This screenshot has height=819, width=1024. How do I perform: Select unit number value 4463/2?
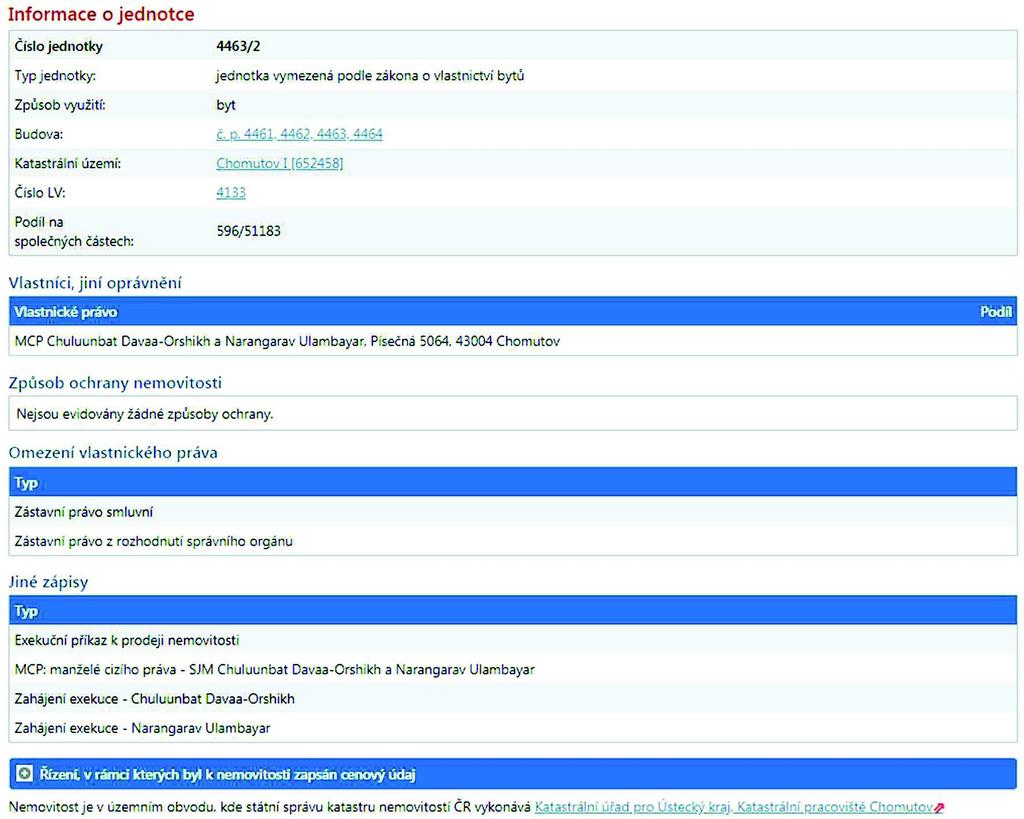pyautogui.click(x=238, y=46)
